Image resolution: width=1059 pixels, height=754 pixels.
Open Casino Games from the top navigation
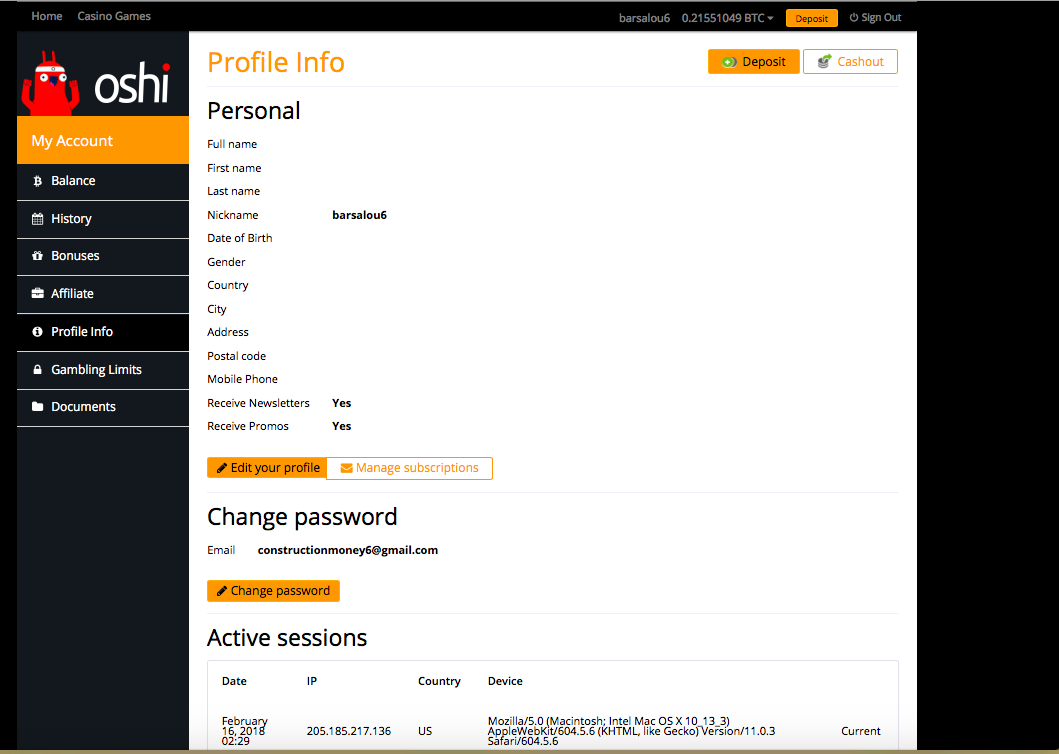click(x=114, y=16)
